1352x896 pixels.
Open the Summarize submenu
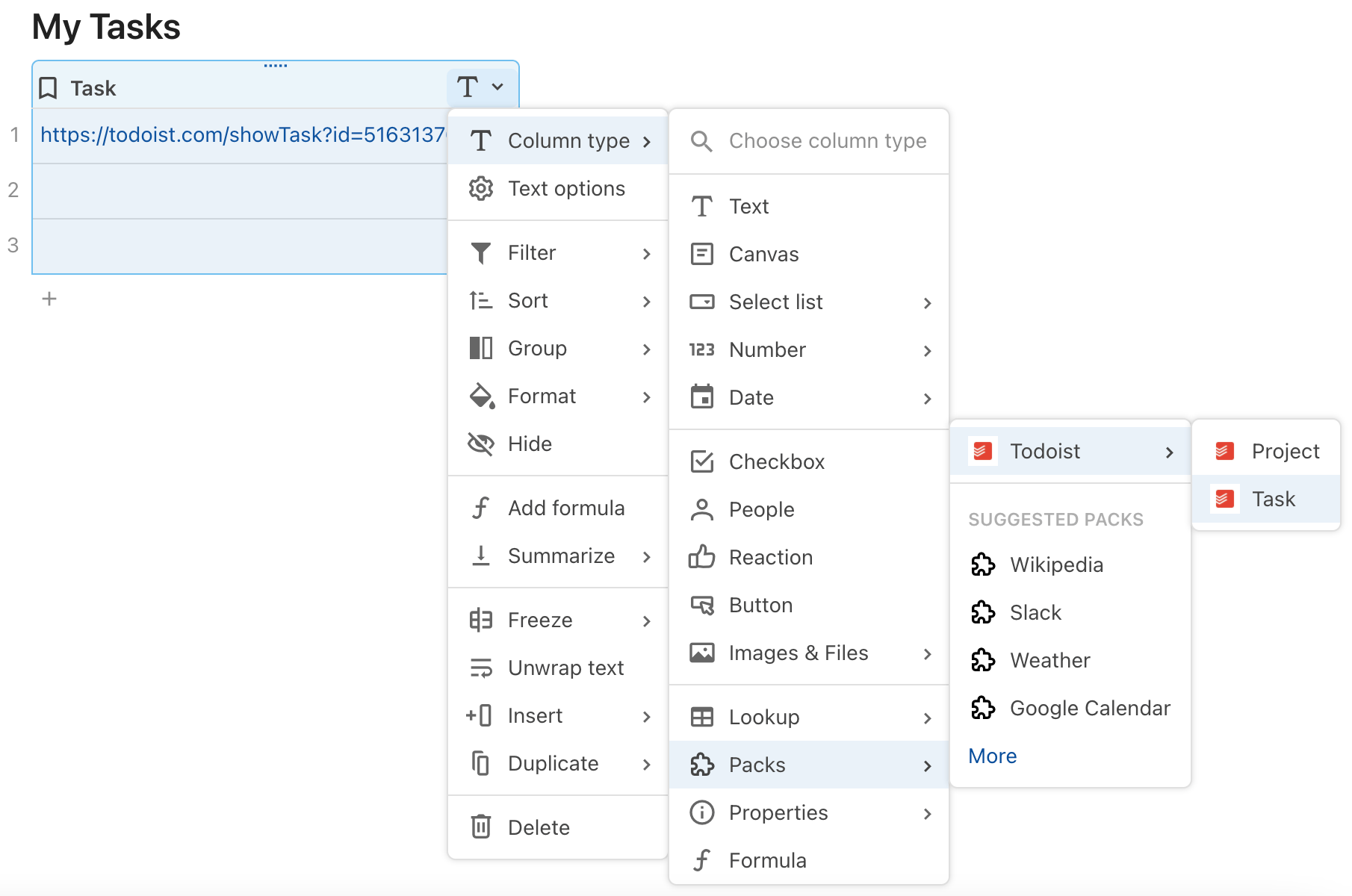pos(558,556)
